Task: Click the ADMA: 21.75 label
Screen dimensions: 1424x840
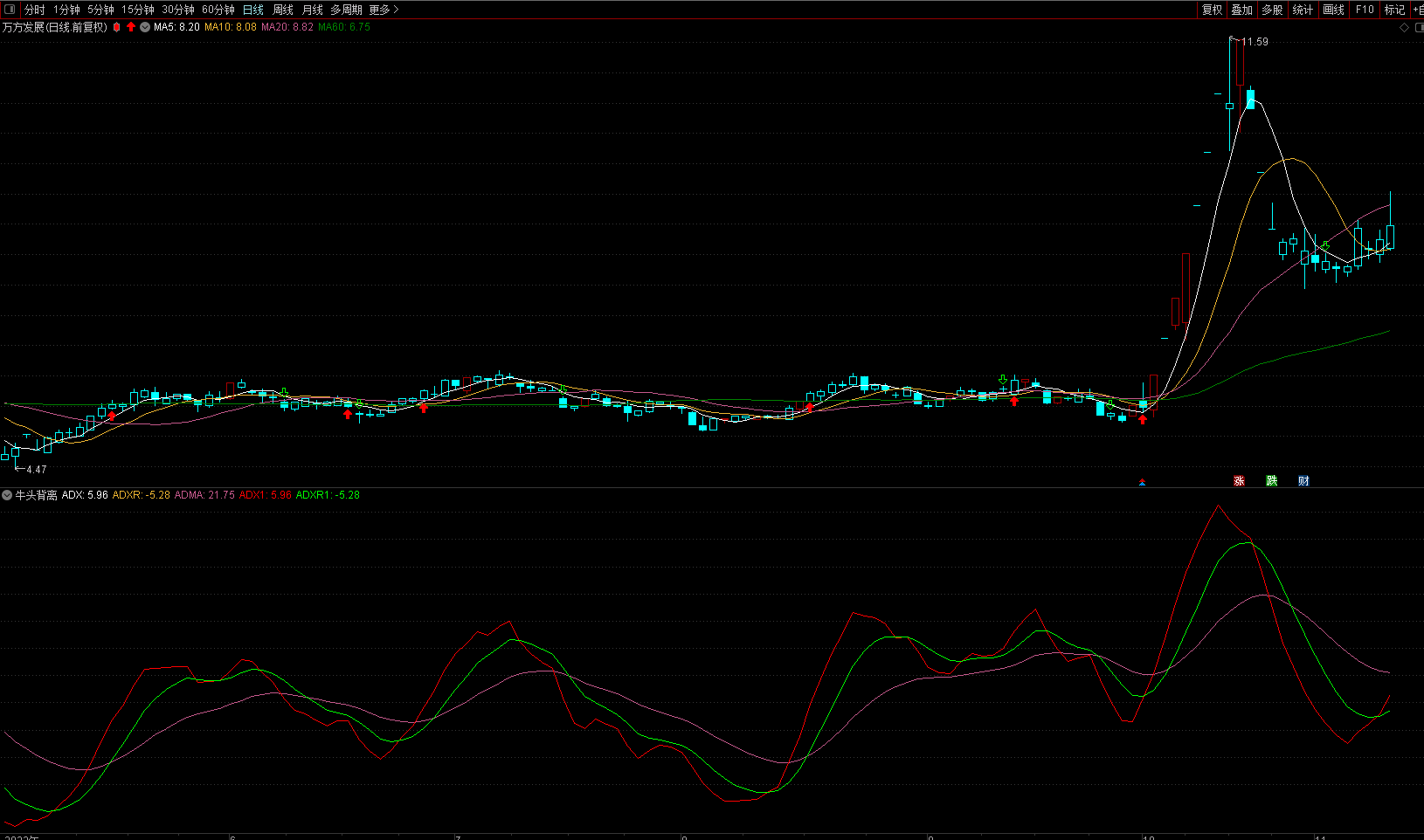Action: [204, 495]
